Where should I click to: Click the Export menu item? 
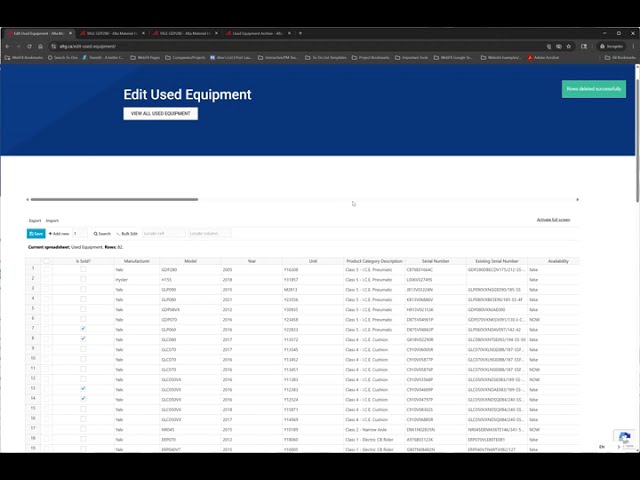point(35,221)
